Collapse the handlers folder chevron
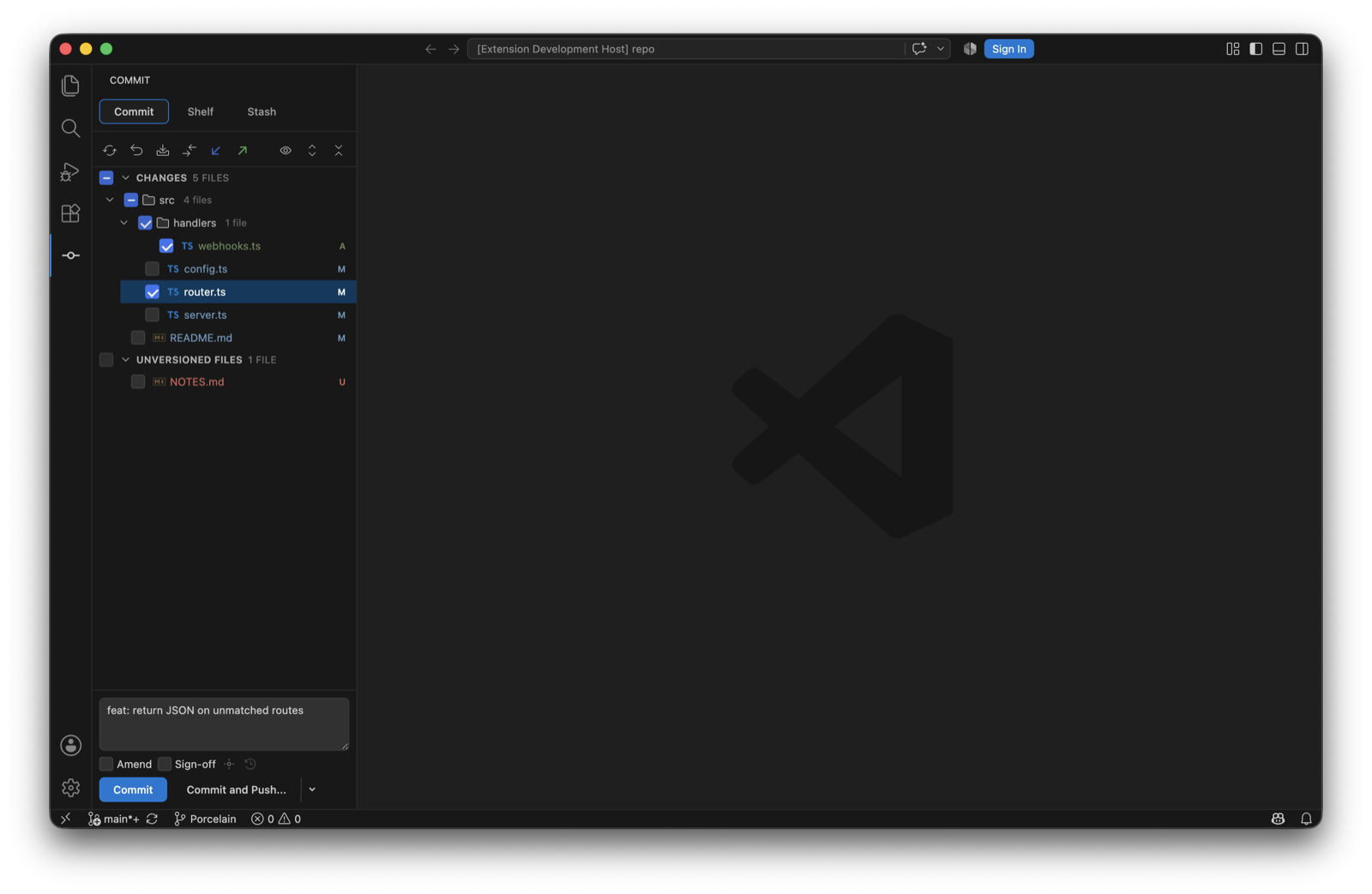Viewport: 1372px width, 894px height. 124,224
